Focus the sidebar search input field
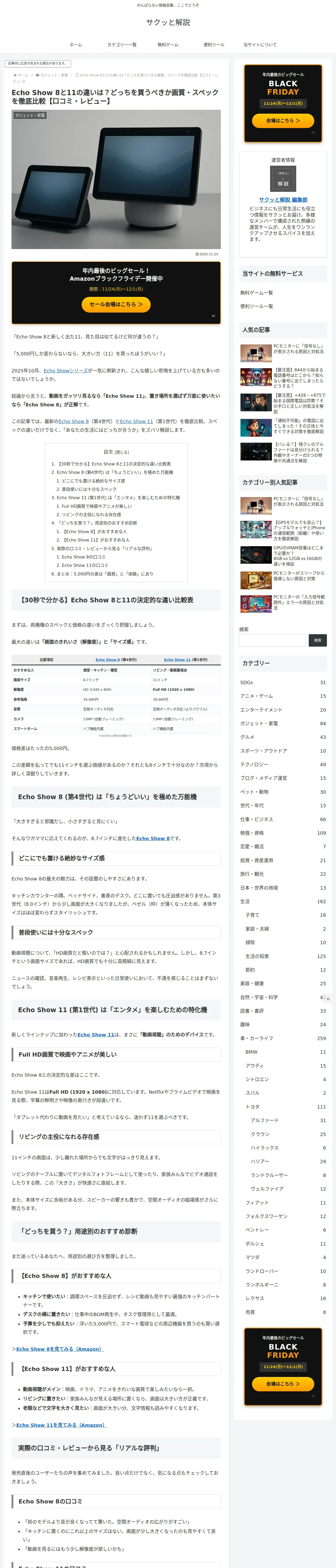This screenshot has height=1568, width=336. click(273, 640)
